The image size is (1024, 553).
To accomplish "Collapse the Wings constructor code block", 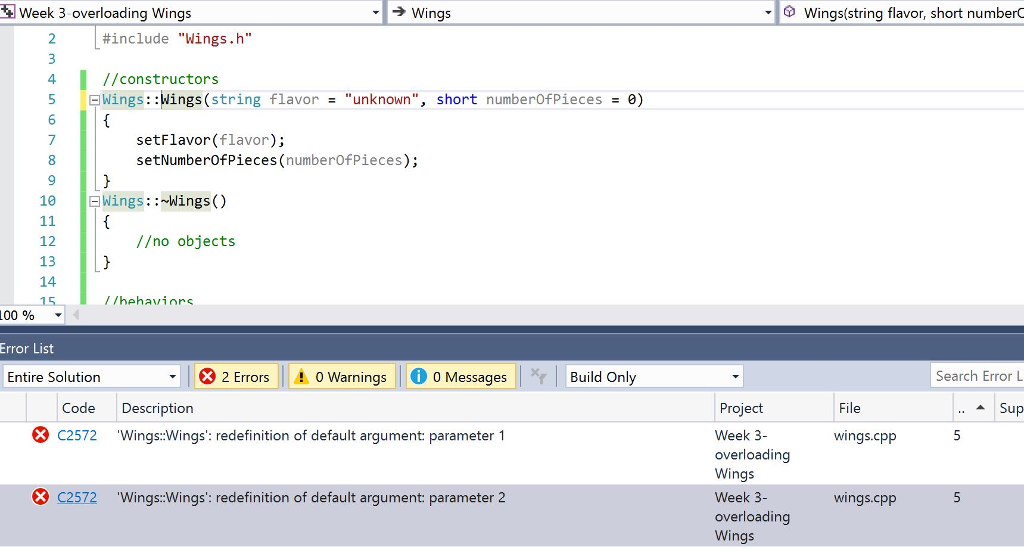I will coord(94,100).
